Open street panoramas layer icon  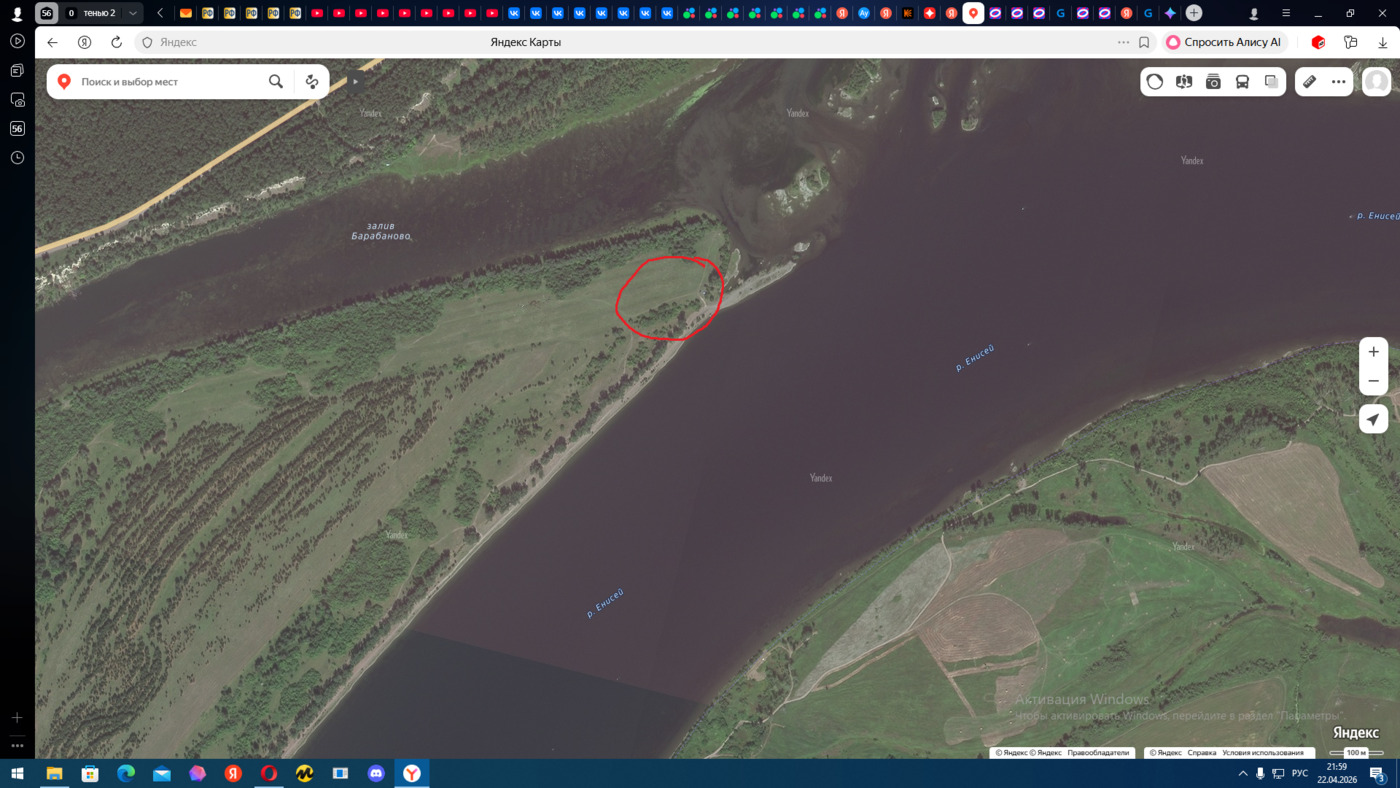point(1184,82)
